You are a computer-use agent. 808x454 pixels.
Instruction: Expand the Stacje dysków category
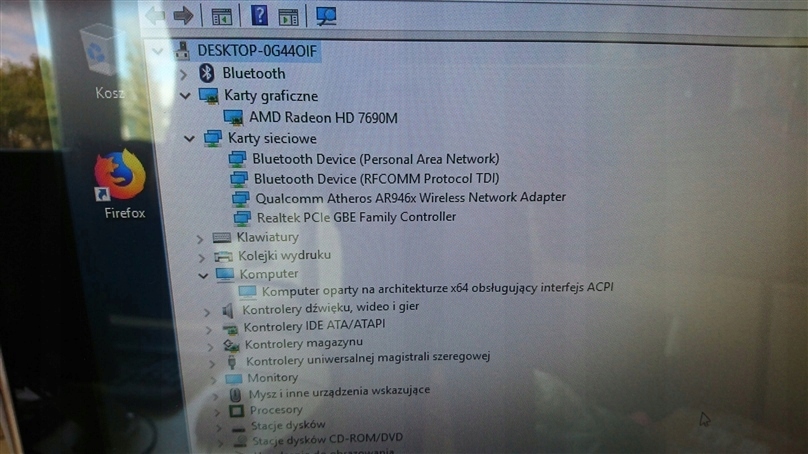[x=219, y=428]
